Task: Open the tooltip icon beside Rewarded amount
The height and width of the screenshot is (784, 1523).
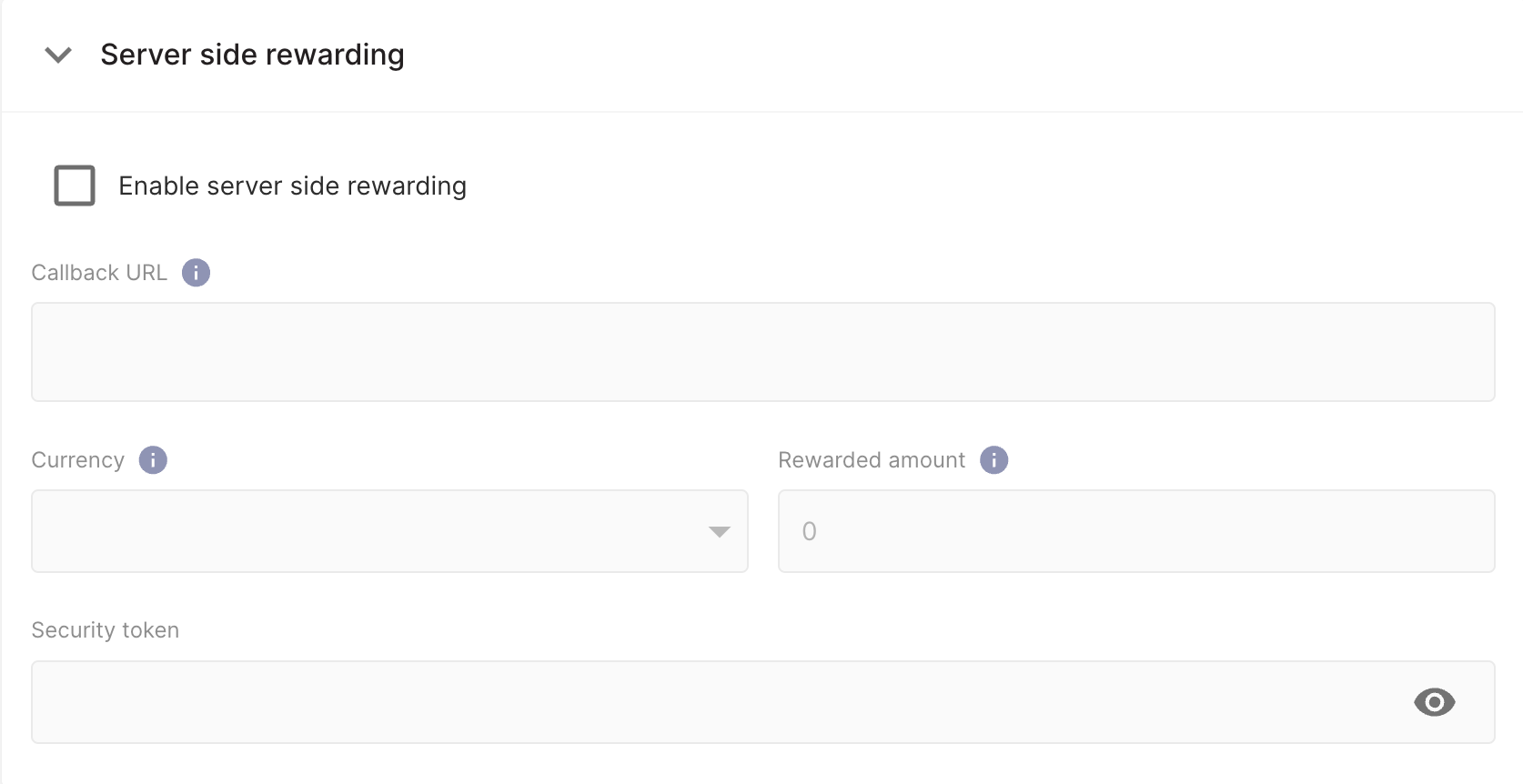Action: pyautogui.click(x=993, y=460)
